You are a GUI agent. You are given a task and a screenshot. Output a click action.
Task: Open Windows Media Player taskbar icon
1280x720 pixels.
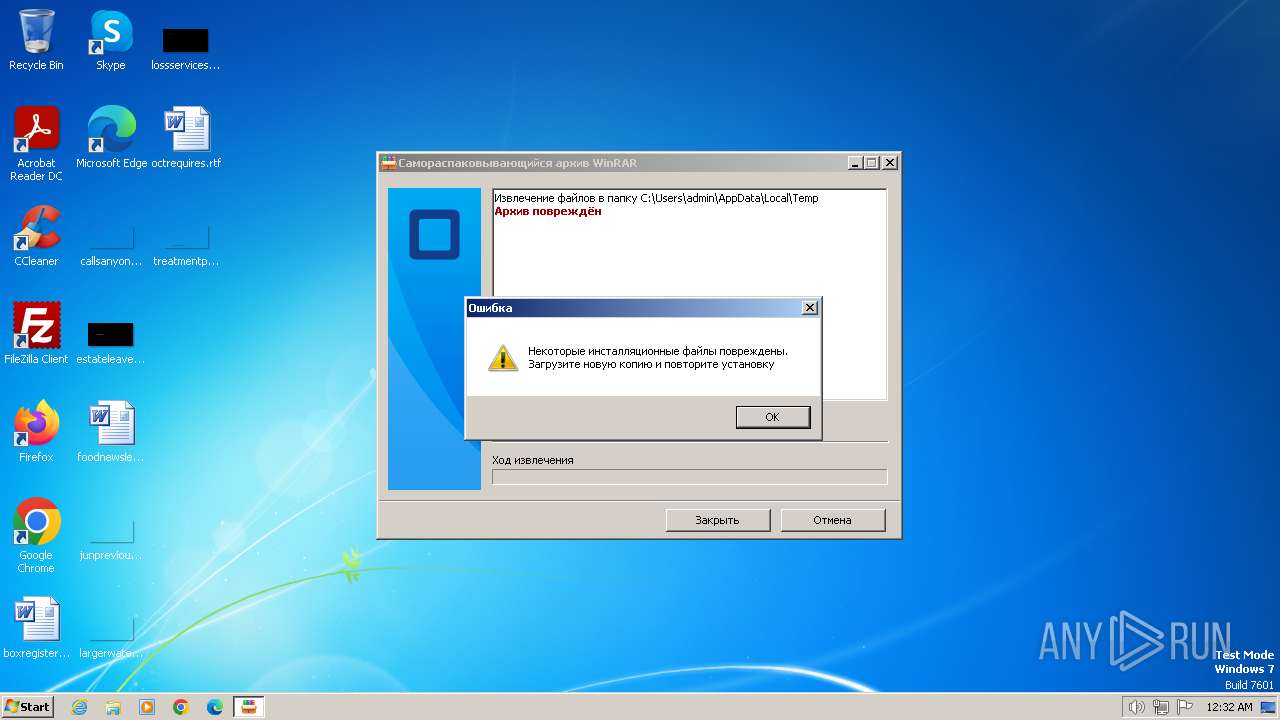pos(147,707)
